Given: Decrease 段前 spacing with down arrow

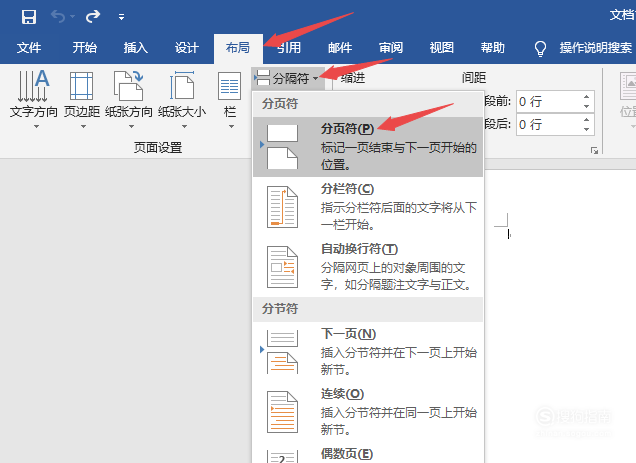Looking at the screenshot, I should click(587, 106).
